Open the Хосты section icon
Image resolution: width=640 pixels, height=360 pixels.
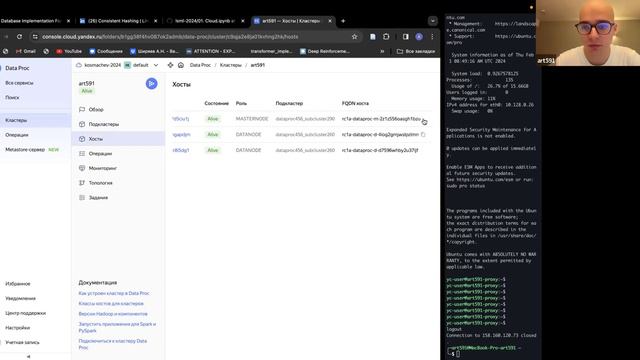tap(82, 139)
